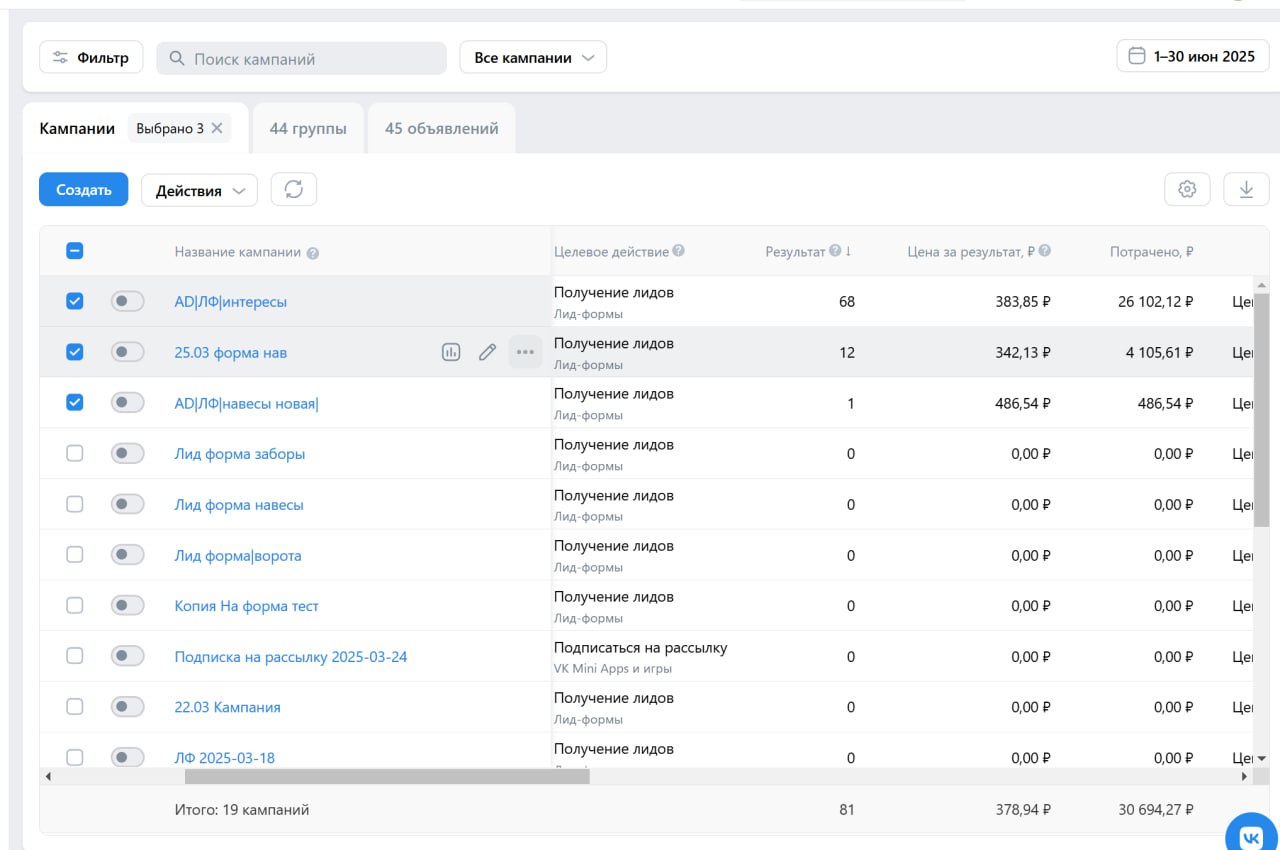The image size is (1280, 850).
Task: Toggle the select-all header checkbox
Action: [x=74, y=251]
